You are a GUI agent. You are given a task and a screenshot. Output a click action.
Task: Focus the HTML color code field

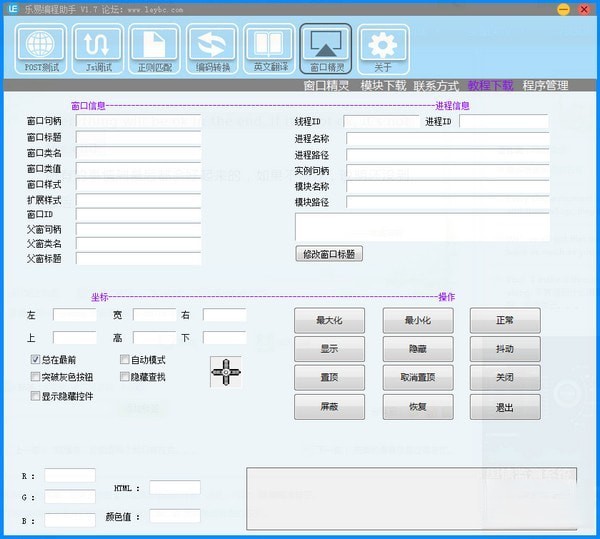pos(175,488)
